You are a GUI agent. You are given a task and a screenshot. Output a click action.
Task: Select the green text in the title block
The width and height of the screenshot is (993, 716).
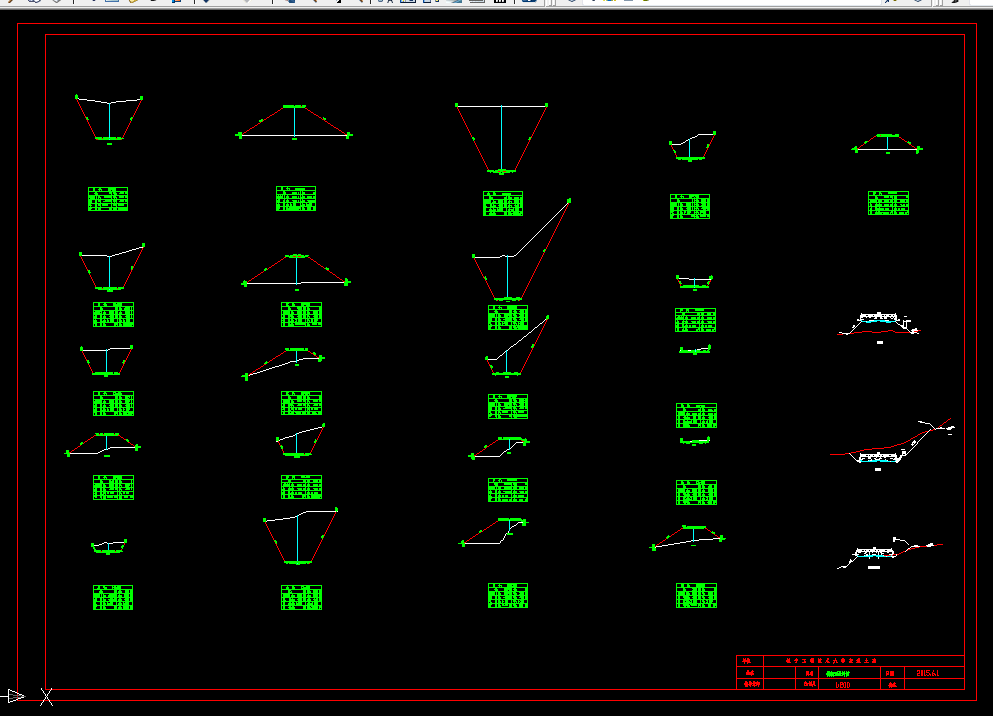838,674
